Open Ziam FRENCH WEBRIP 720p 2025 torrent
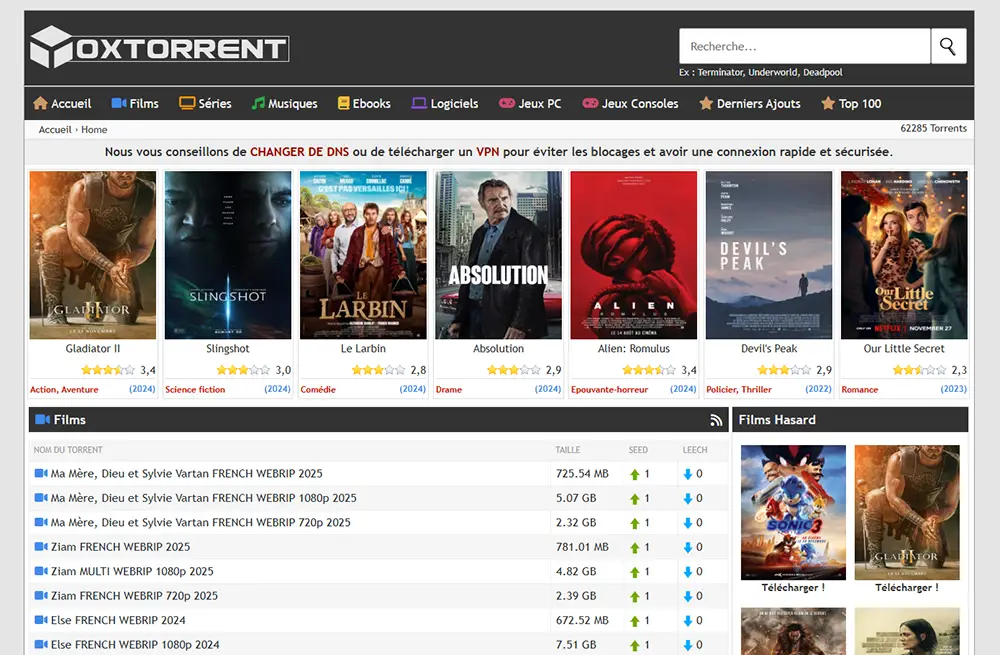Image resolution: width=1000 pixels, height=655 pixels. pos(135,596)
